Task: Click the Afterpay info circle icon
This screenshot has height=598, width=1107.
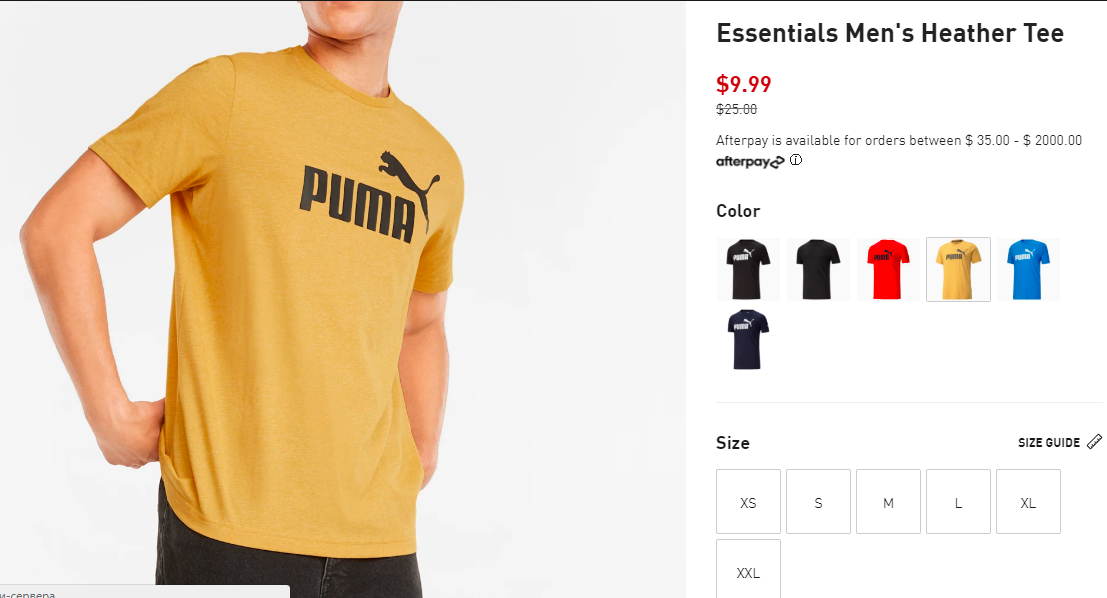Action: [x=796, y=160]
